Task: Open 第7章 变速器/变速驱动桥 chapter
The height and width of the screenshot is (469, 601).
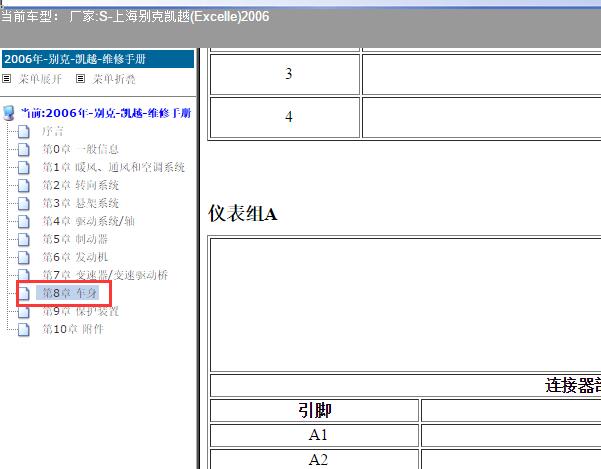Action: click(105, 275)
